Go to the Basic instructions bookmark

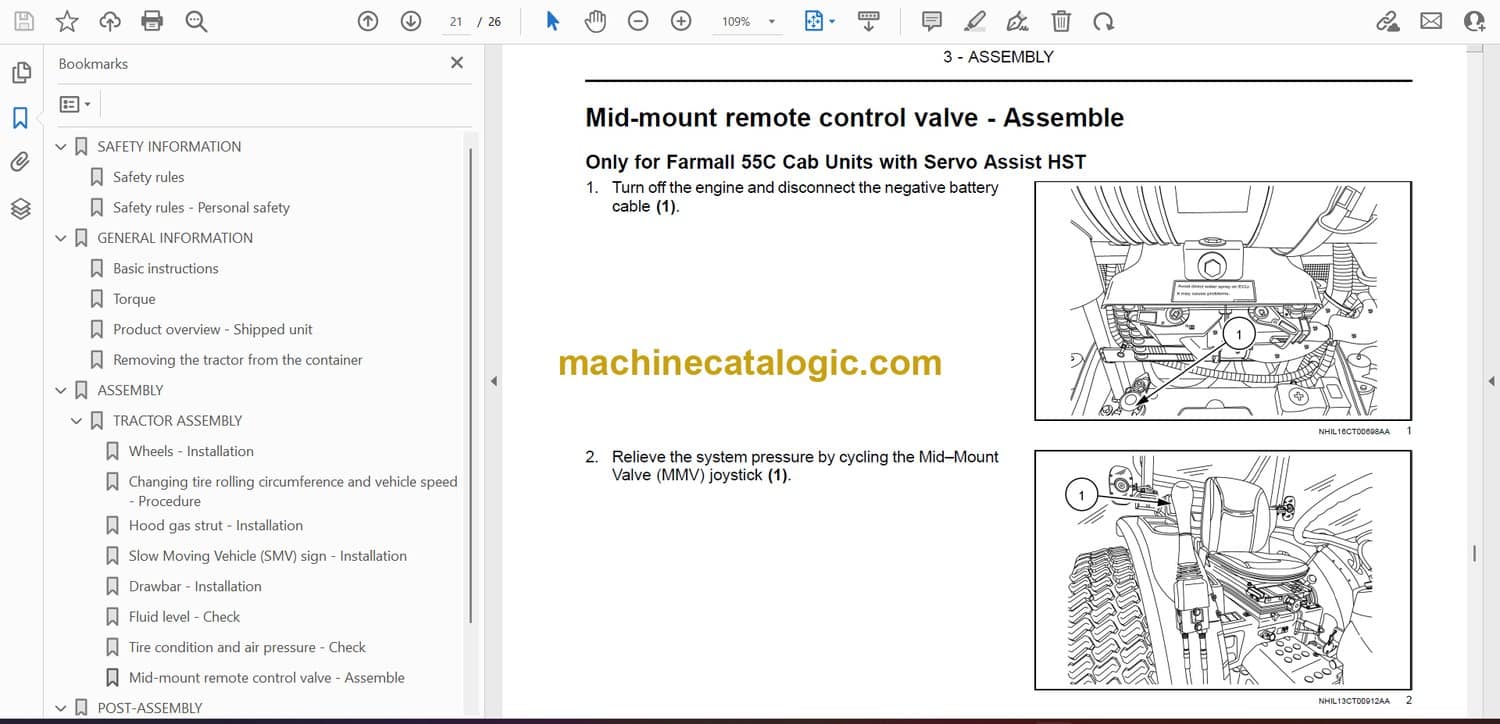coord(165,268)
